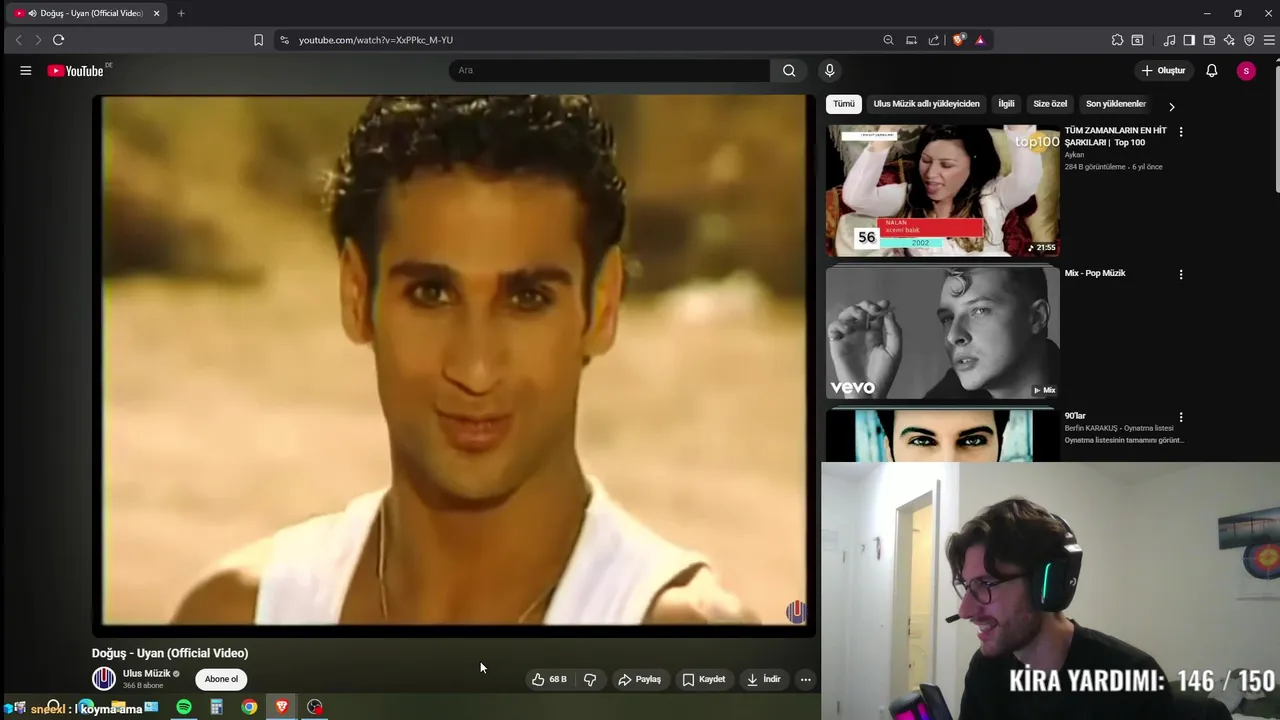This screenshot has height=720, width=1280.
Task: Open browser extensions puzzle icon
Action: tap(1117, 40)
